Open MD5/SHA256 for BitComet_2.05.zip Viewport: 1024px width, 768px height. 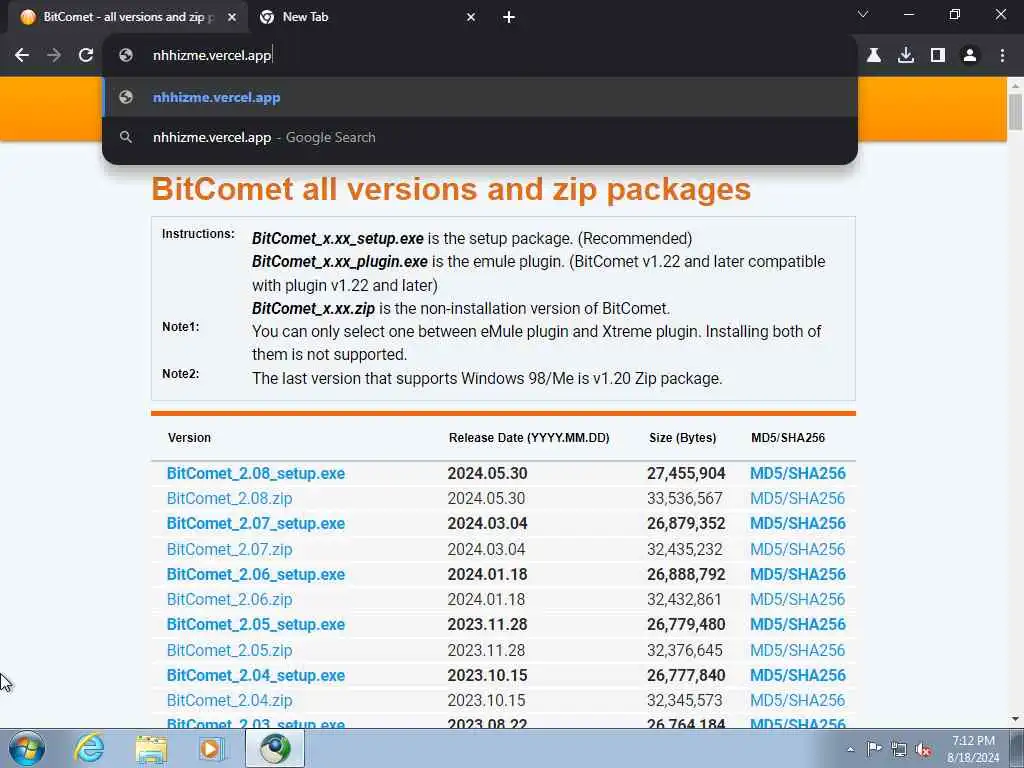click(x=797, y=650)
